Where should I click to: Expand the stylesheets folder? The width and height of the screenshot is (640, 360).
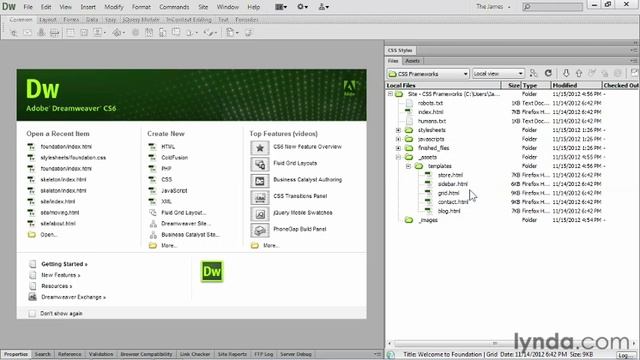point(398,130)
